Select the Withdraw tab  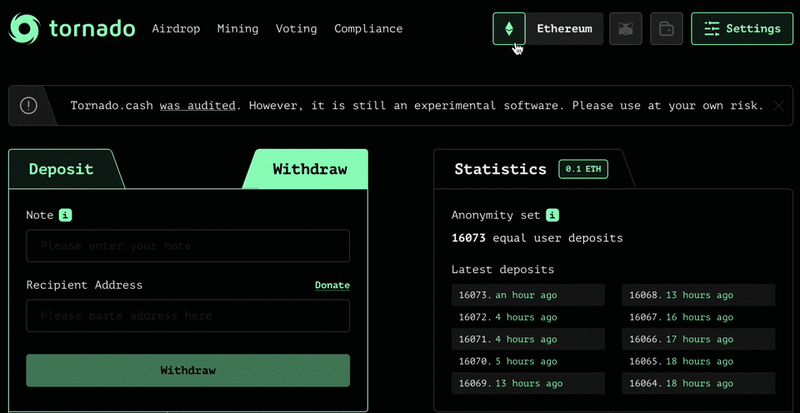[x=309, y=169]
